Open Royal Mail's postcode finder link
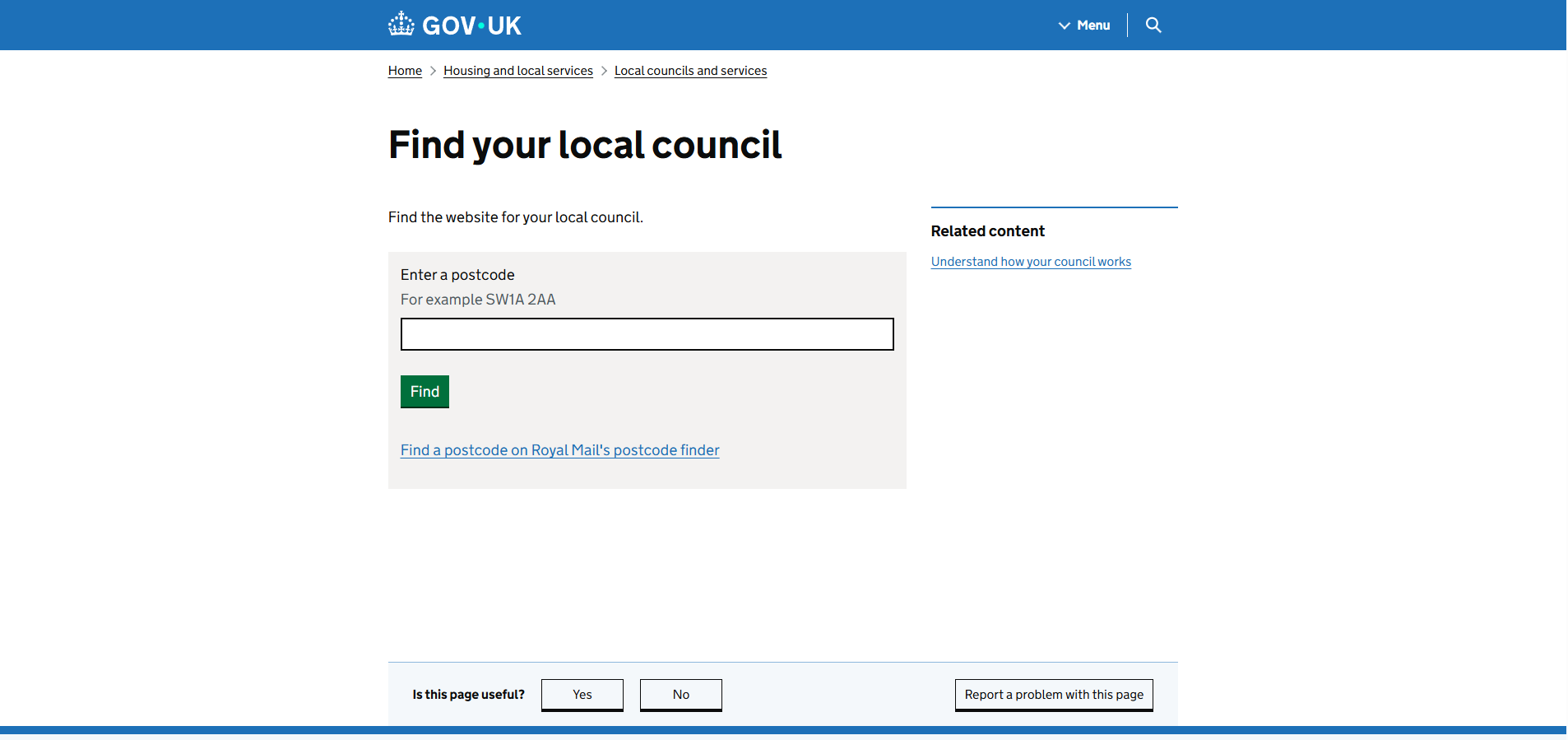1568x740 pixels. pyautogui.click(x=559, y=450)
